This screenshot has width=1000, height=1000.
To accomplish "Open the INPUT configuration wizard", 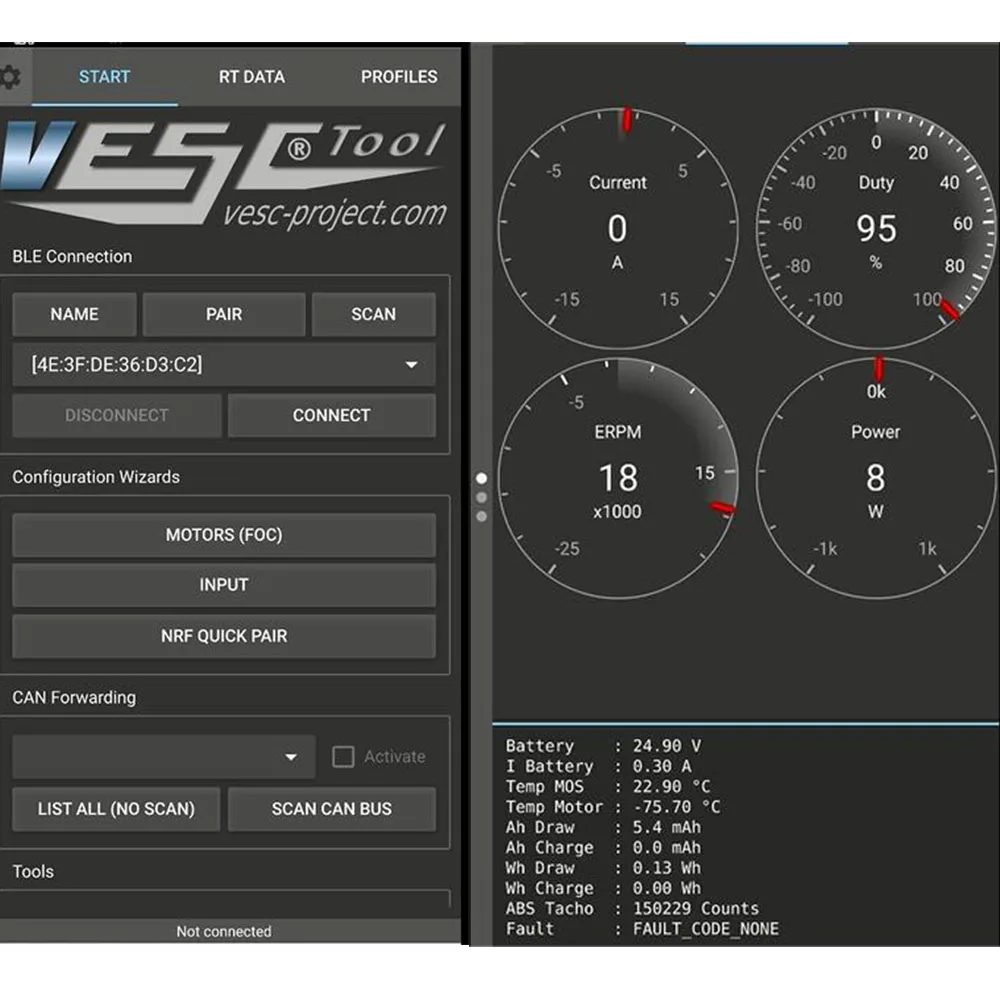I will [x=224, y=585].
